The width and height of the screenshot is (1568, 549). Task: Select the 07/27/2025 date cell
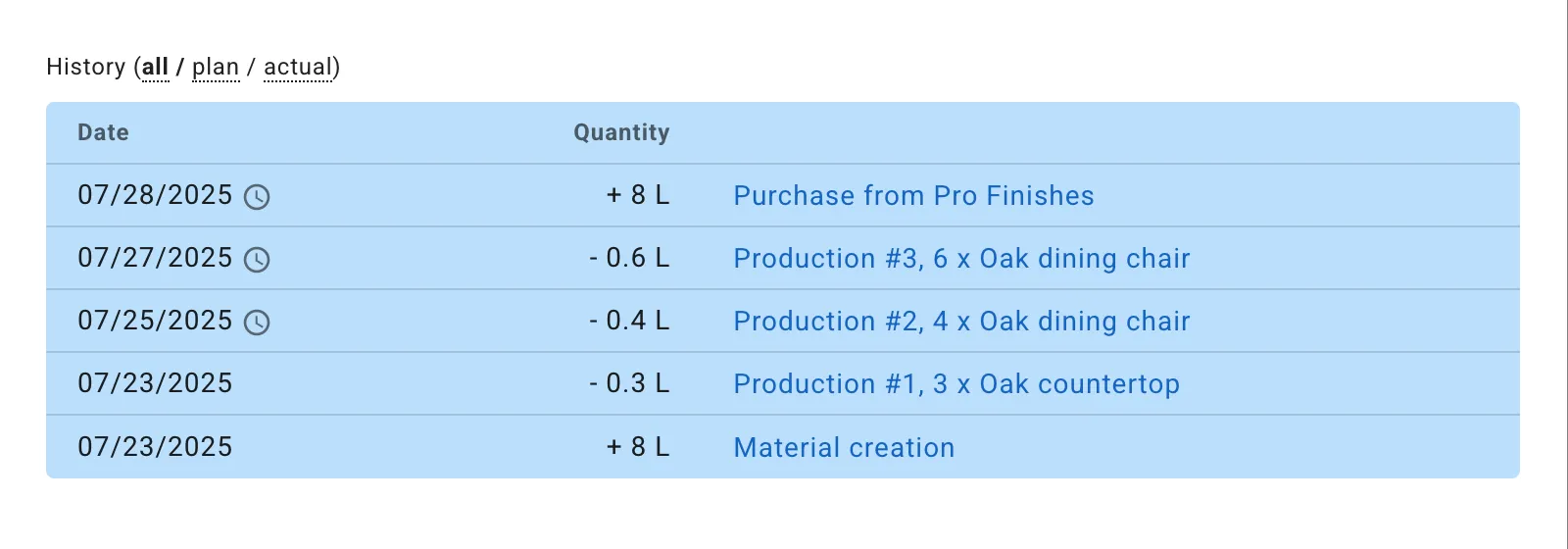[155, 258]
